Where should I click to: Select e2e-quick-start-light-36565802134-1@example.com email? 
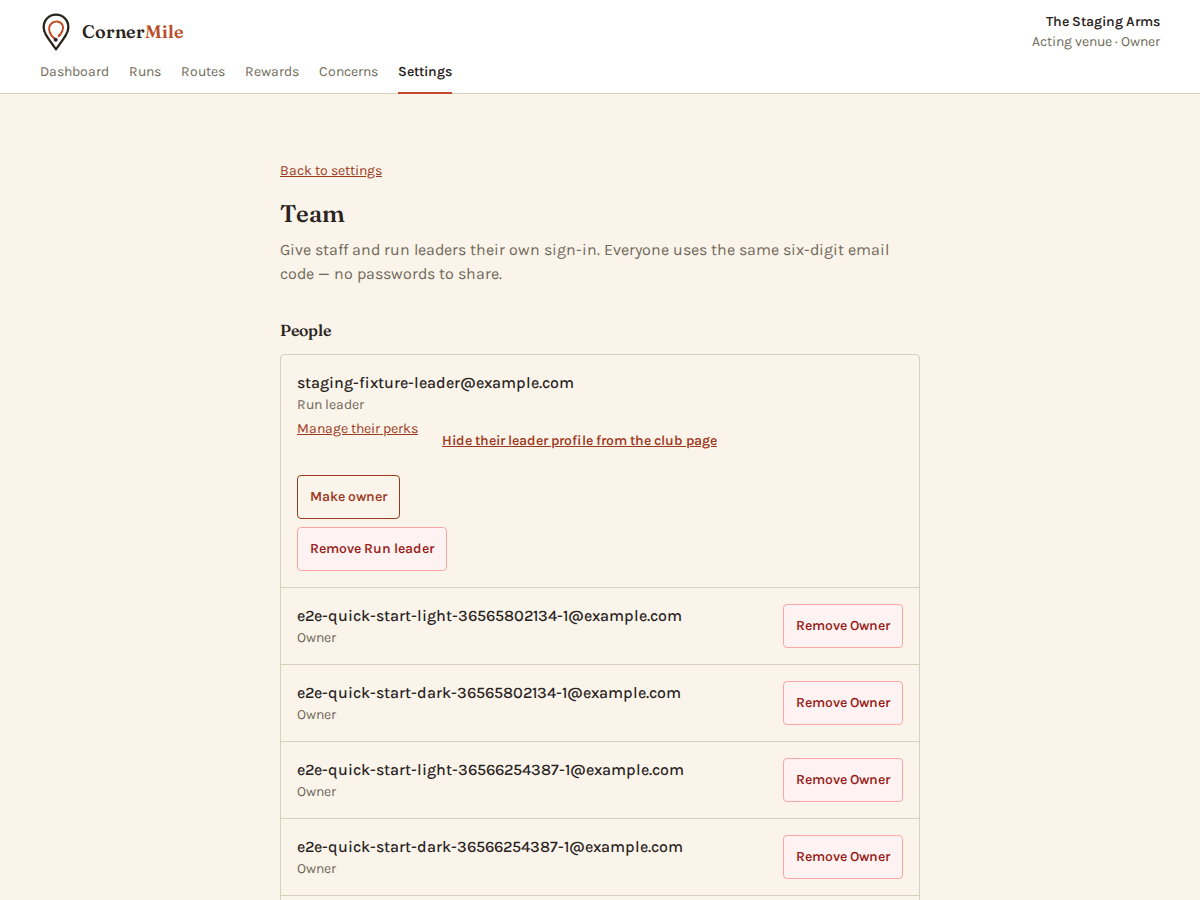[489, 616]
